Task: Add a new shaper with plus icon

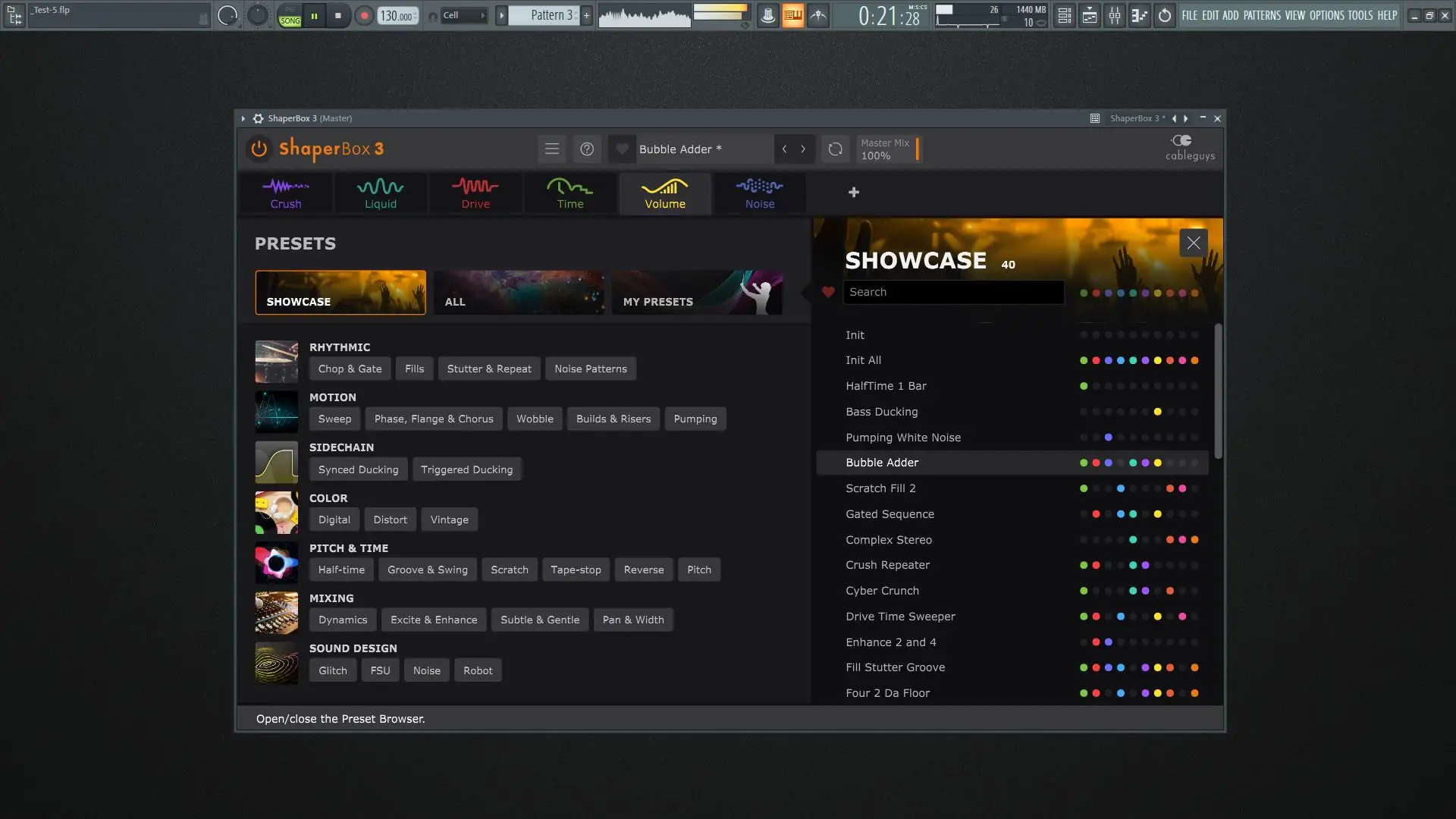Action: [x=854, y=193]
